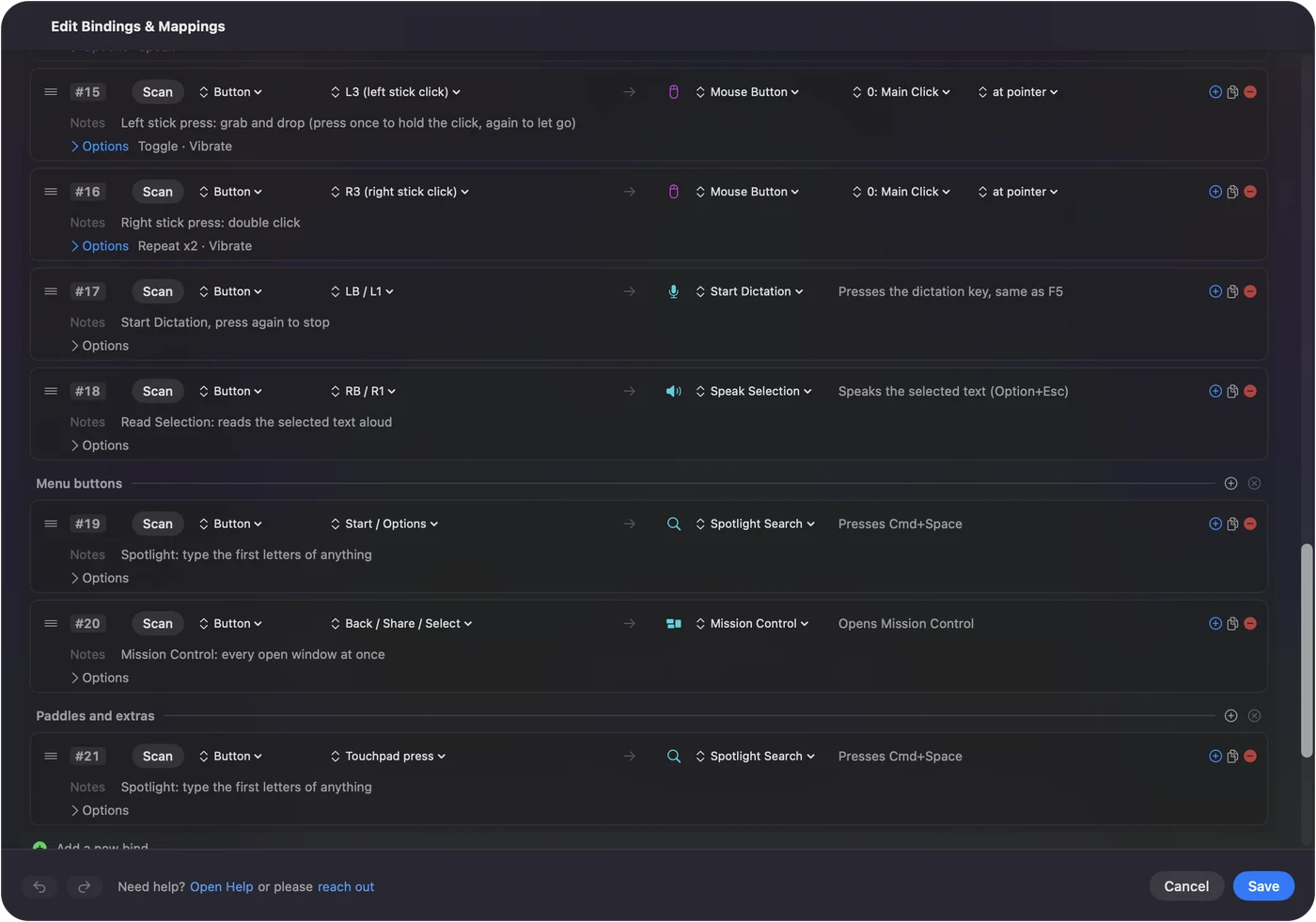Remove the Paddles and extras section

[1254, 715]
